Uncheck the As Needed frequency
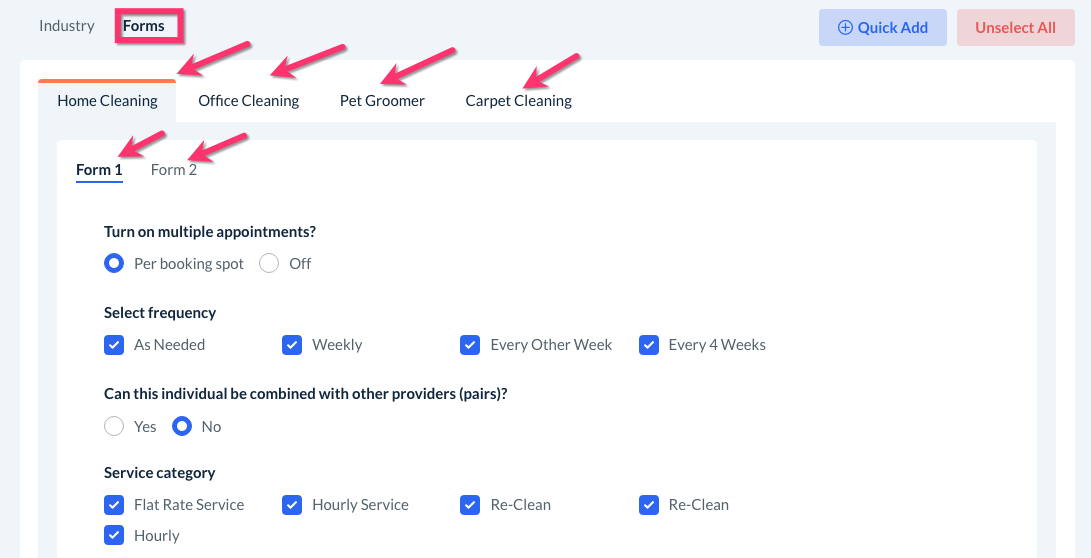 pos(114,345)
